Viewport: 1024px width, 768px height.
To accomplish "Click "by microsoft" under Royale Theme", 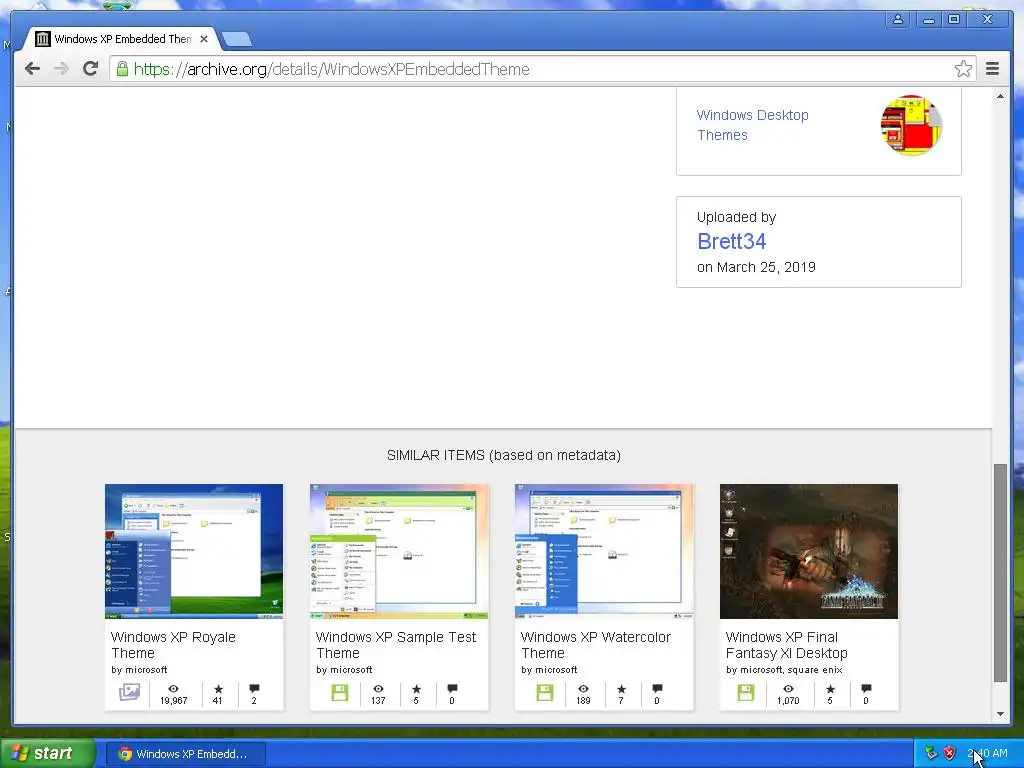I will click(139, 670).
